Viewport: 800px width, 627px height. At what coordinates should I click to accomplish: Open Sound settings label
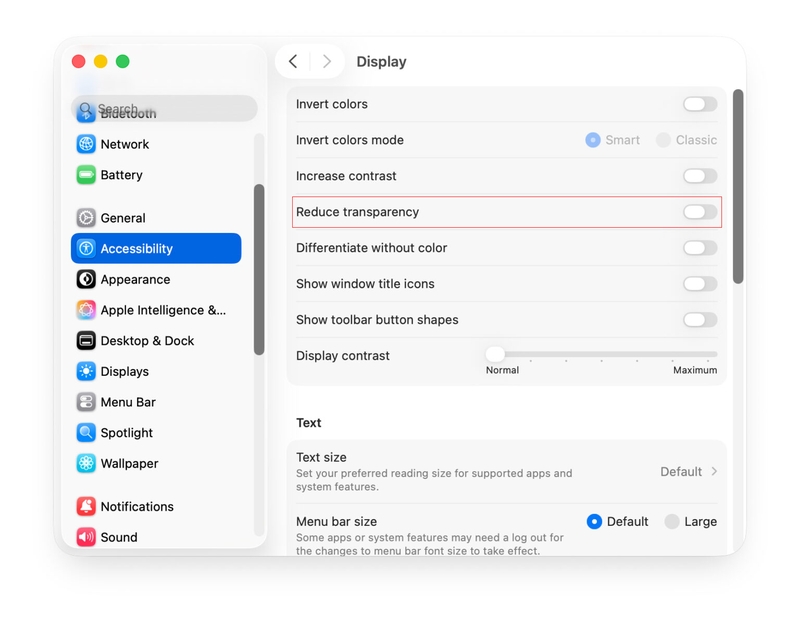tap(119, 537)
